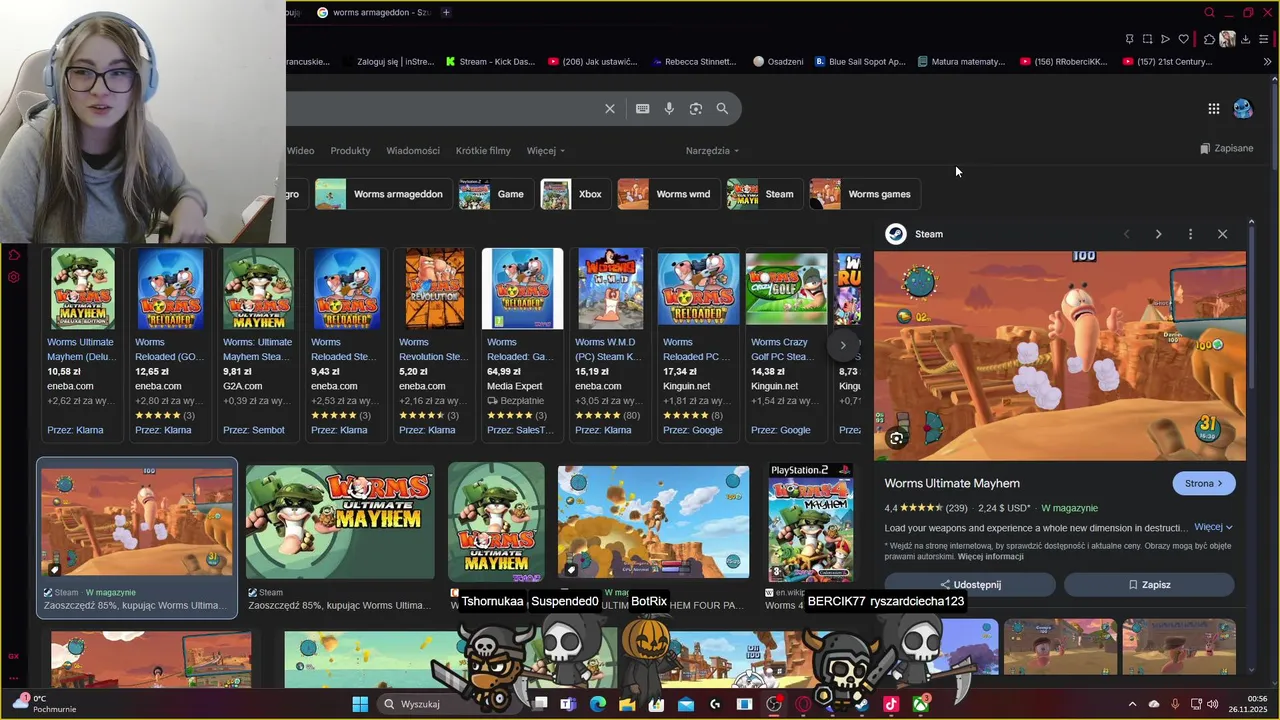Go to next image in Steam panel
The width and height of the screenshot is (1280, 720).
[x=1158, y=234]
